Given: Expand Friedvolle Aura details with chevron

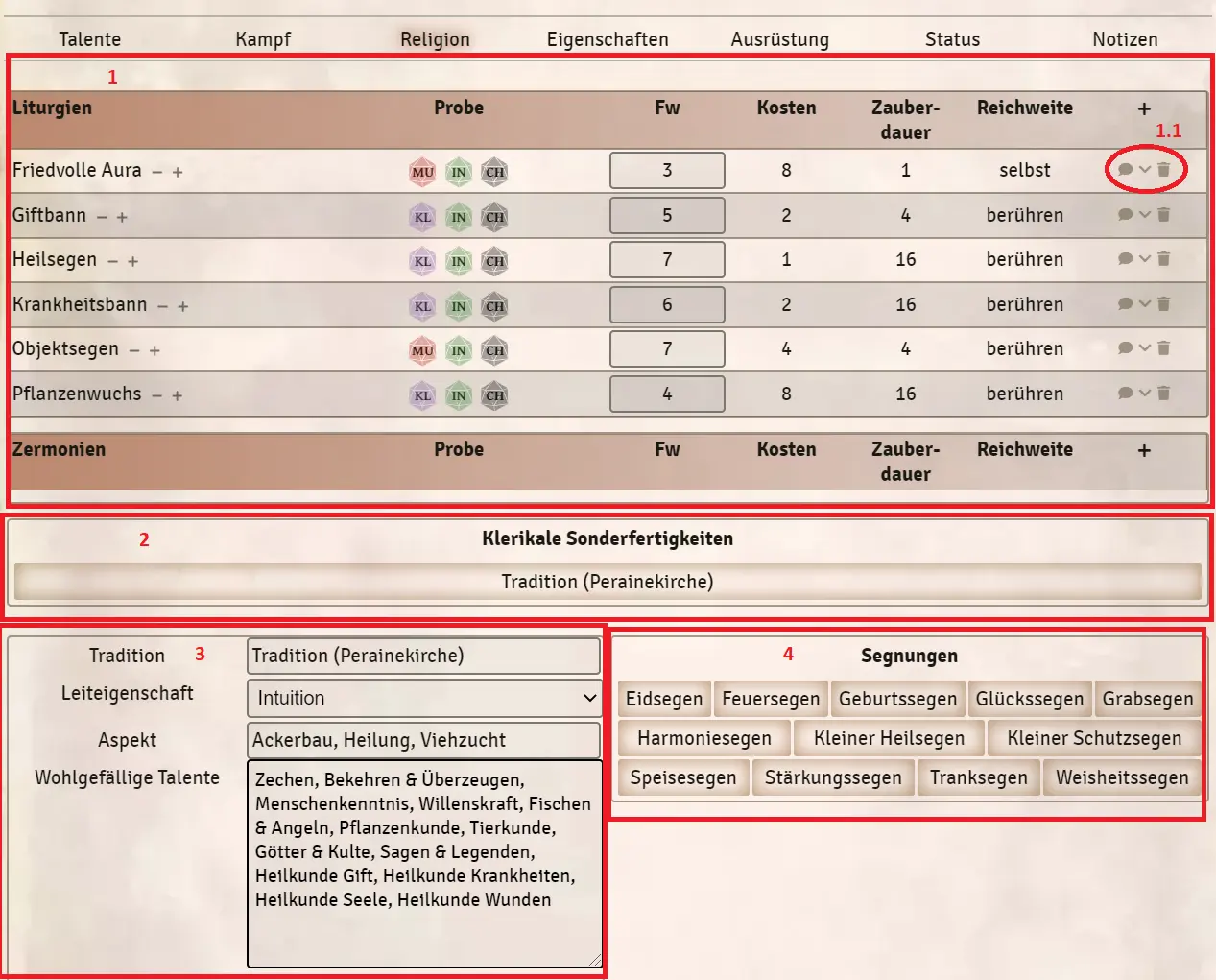Looking at the screenshot, I should point(1145,170).
